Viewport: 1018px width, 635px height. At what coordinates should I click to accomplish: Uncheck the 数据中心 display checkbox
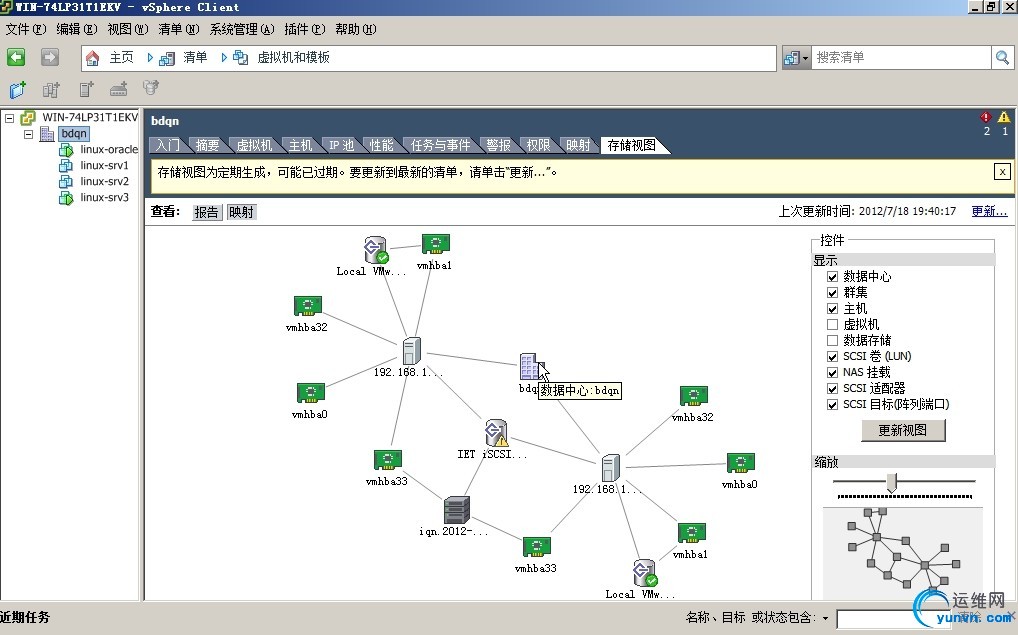coord(832,277)
